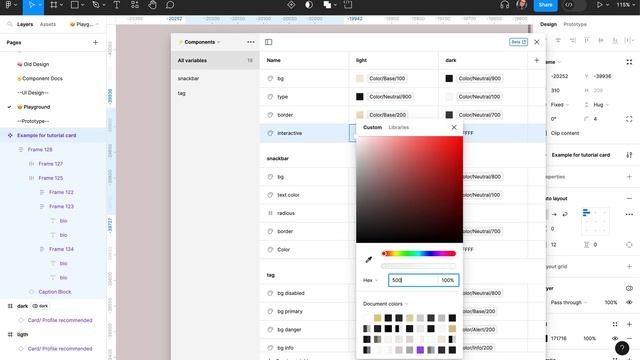Select the Frame tool

53,5
